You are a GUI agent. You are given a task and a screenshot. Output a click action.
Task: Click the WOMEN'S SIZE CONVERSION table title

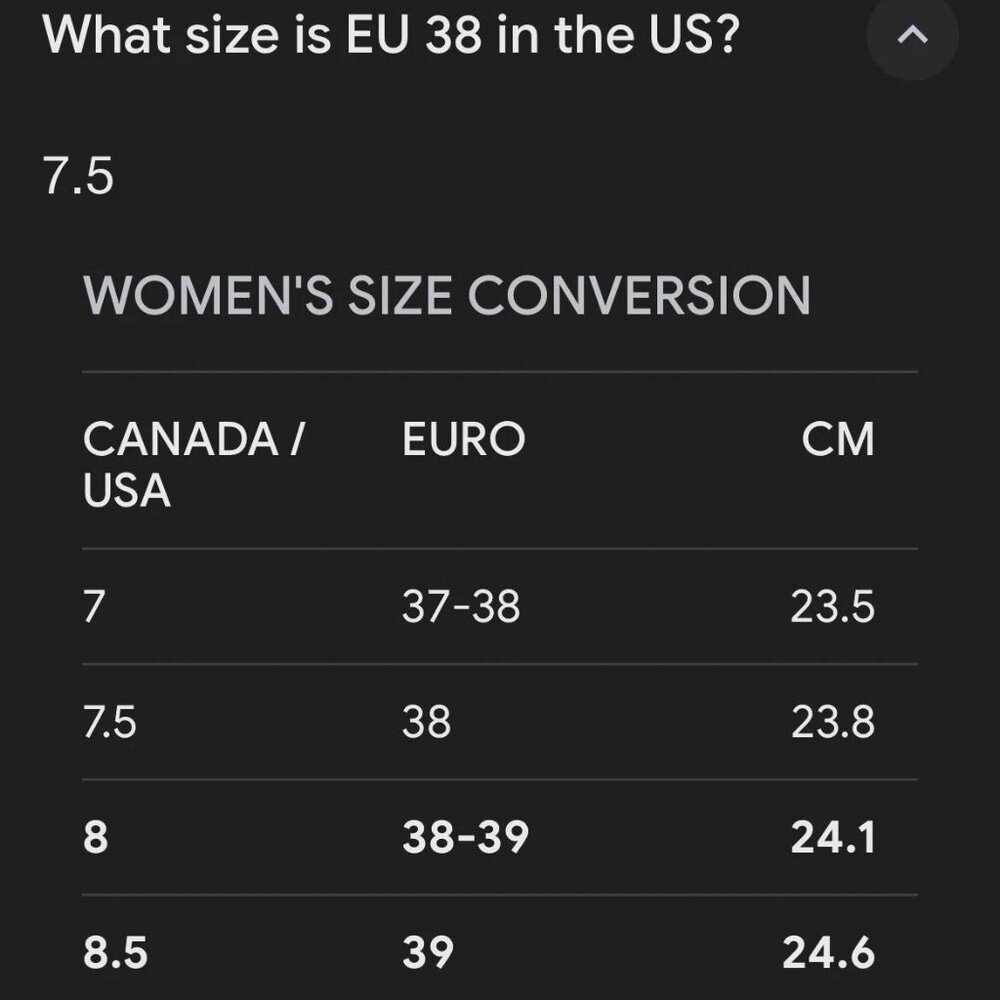pos(446,295)
